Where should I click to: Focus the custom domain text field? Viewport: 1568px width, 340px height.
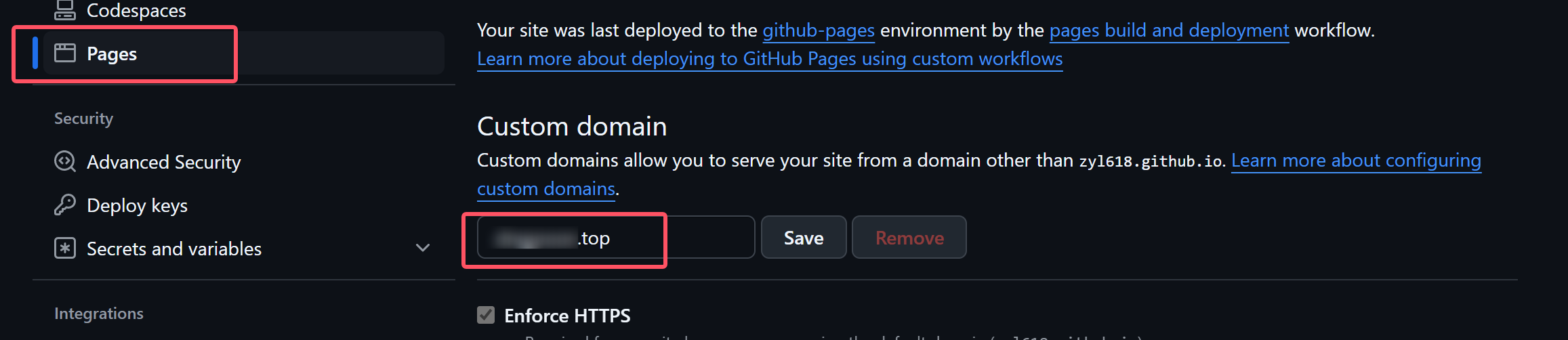pos(616,237)
